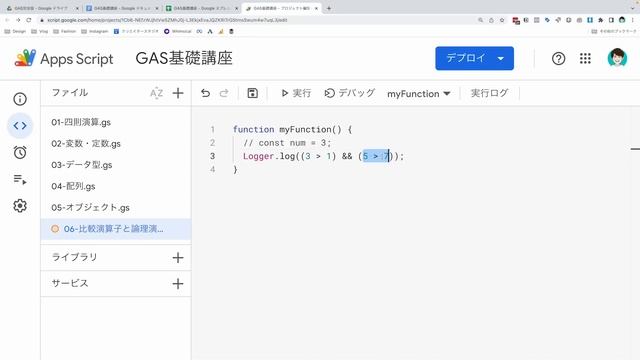Open the myFunction function selector dropdown

(419, 94)
